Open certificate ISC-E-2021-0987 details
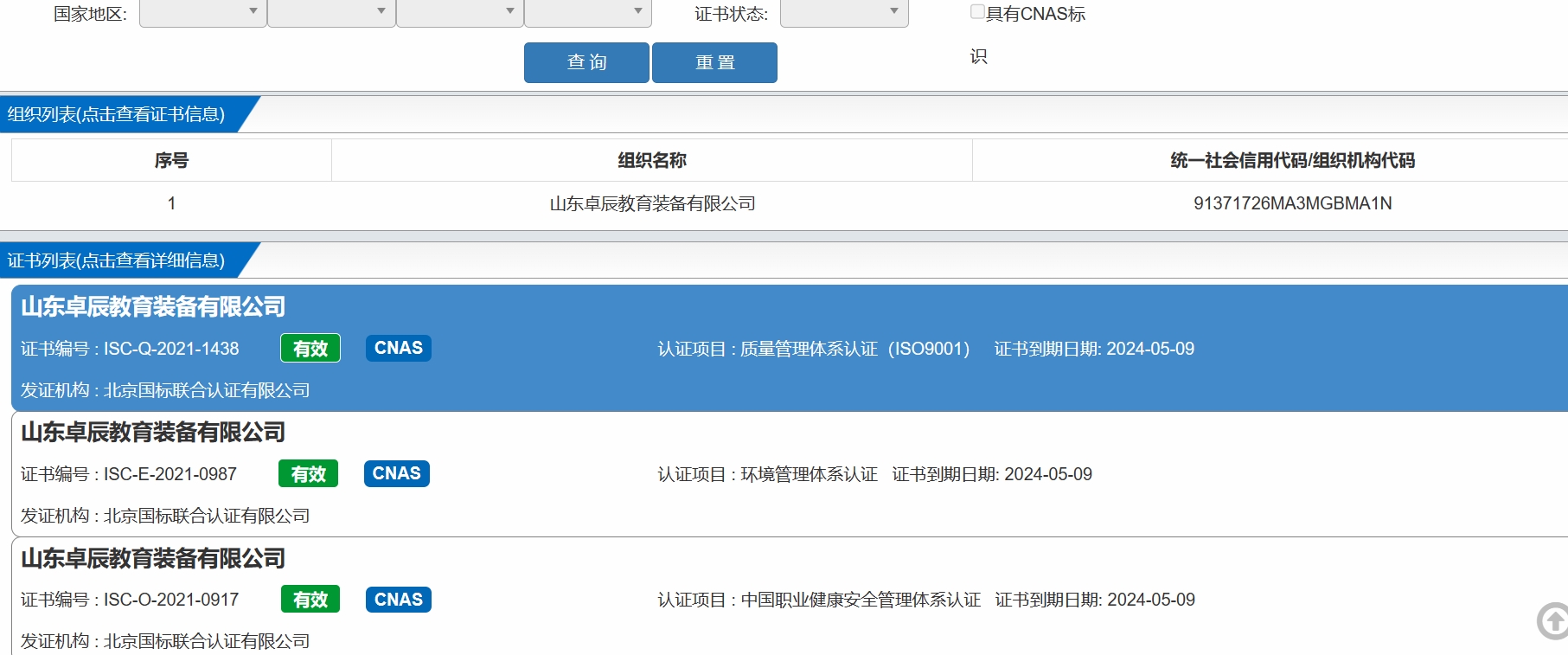The image size is (1568, 655). pos(789,474)
